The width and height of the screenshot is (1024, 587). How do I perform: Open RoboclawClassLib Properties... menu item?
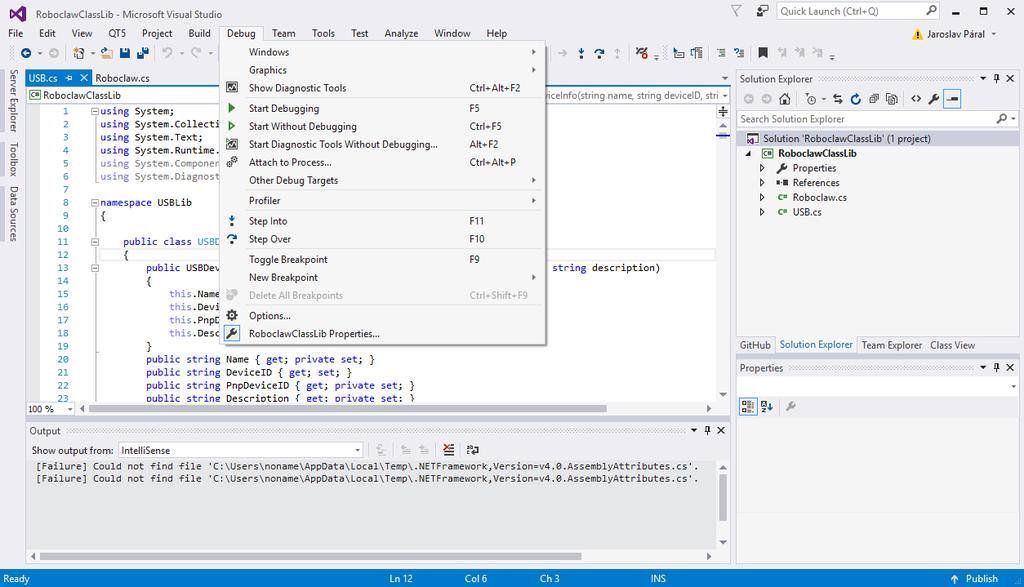click(383, 334)
